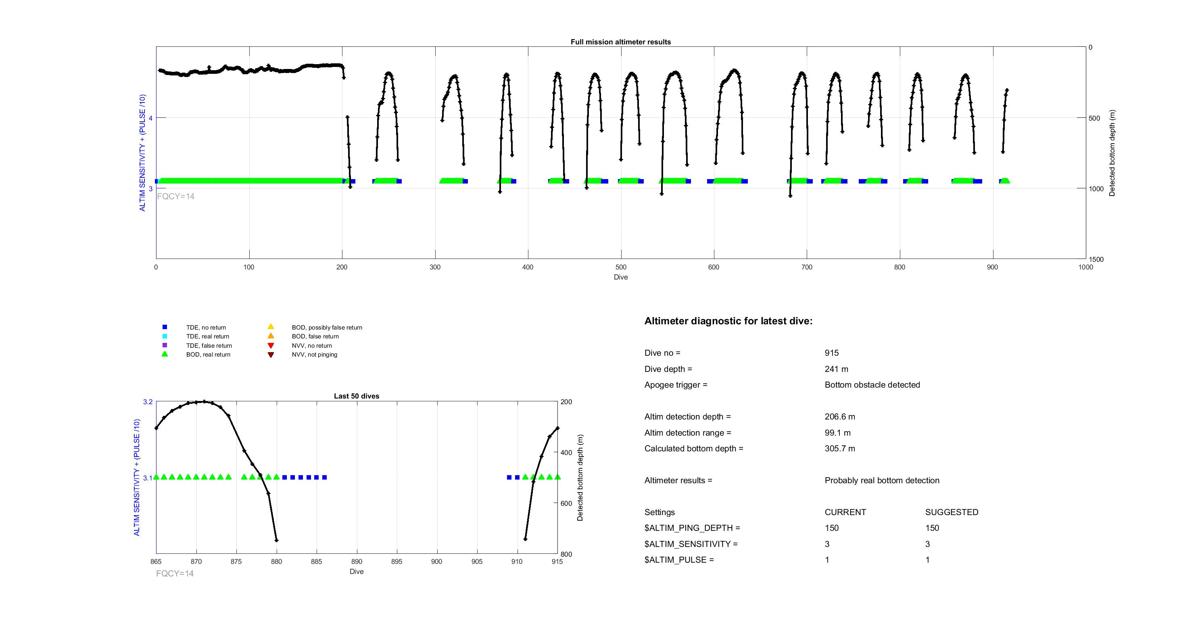Click the '206.6 m' detection depth value

click(x=840, y=417)
